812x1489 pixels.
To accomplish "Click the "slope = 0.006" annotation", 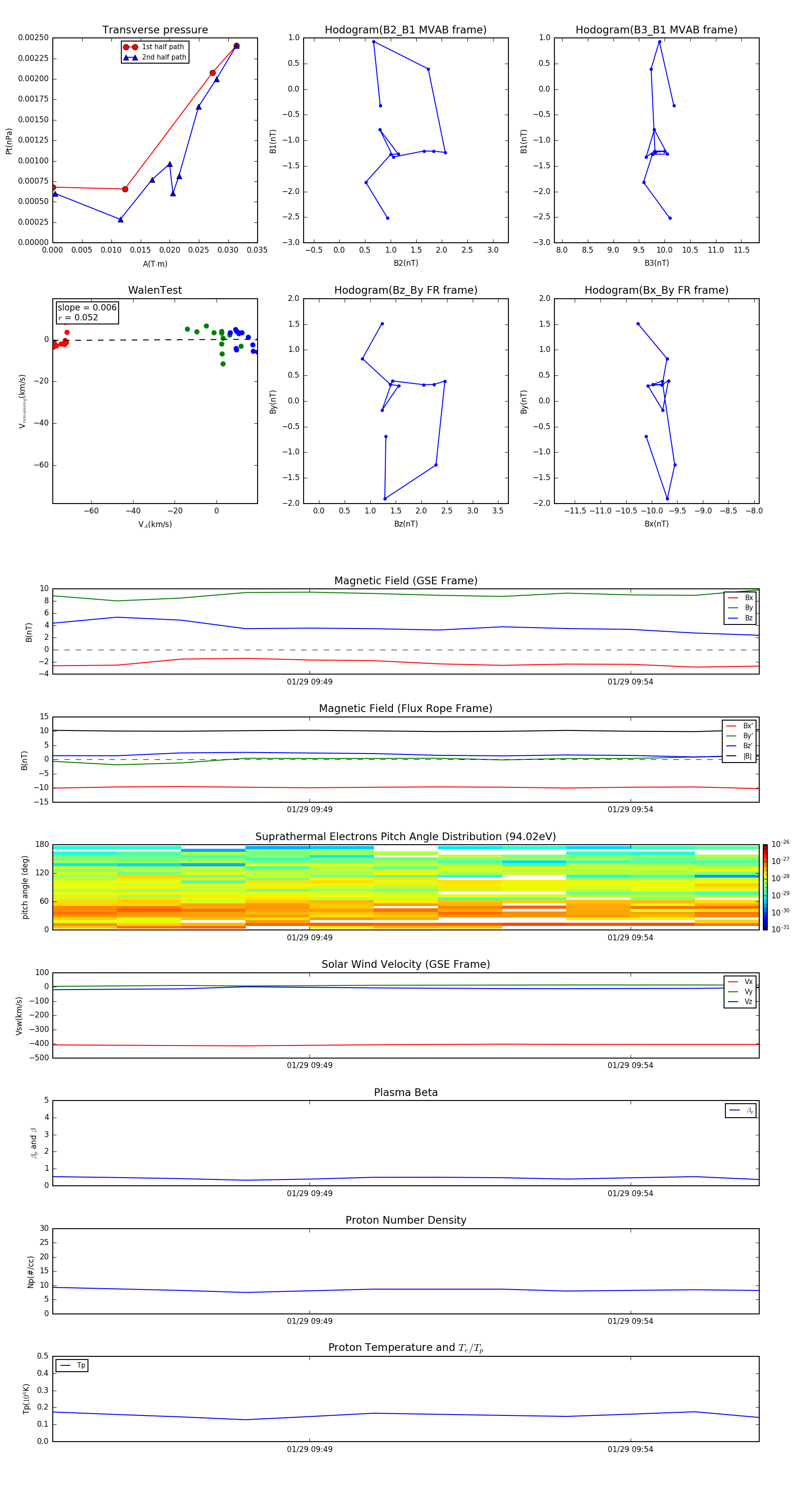I will click(x=87, y=308).
